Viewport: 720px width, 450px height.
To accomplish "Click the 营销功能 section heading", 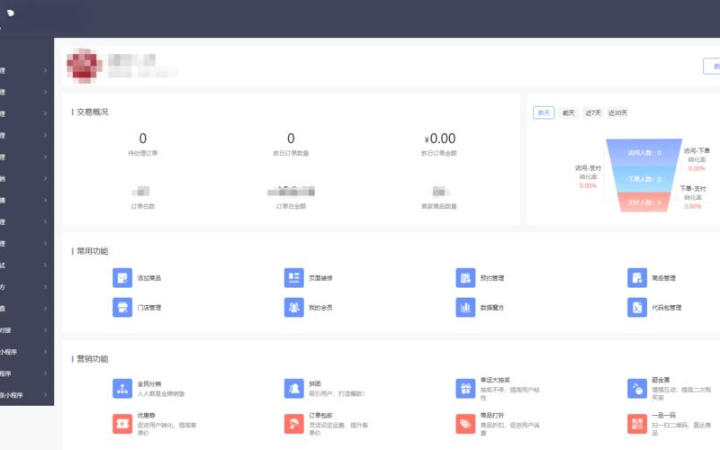I will point(92,359).
